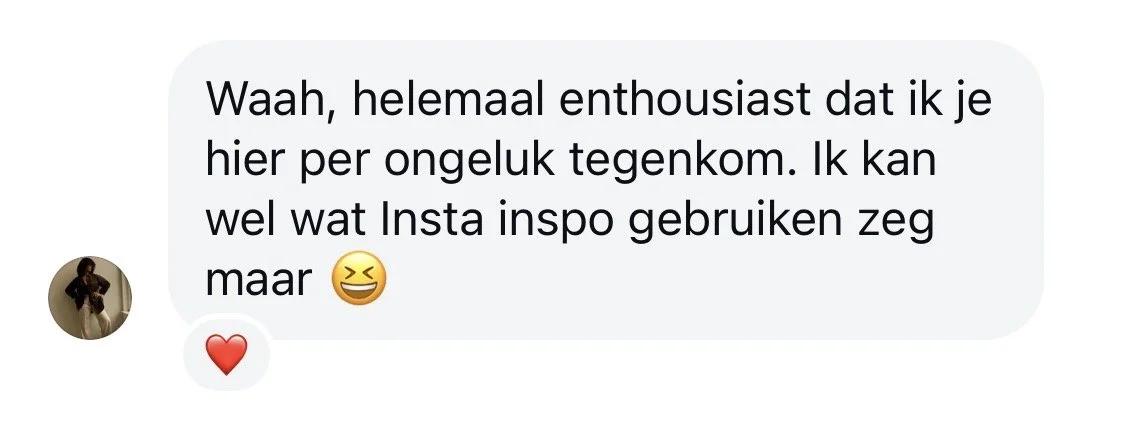Click the word "helemaal" in first line
The width and height of the screenshot is (1145, 426).
[x=448, y=101]
